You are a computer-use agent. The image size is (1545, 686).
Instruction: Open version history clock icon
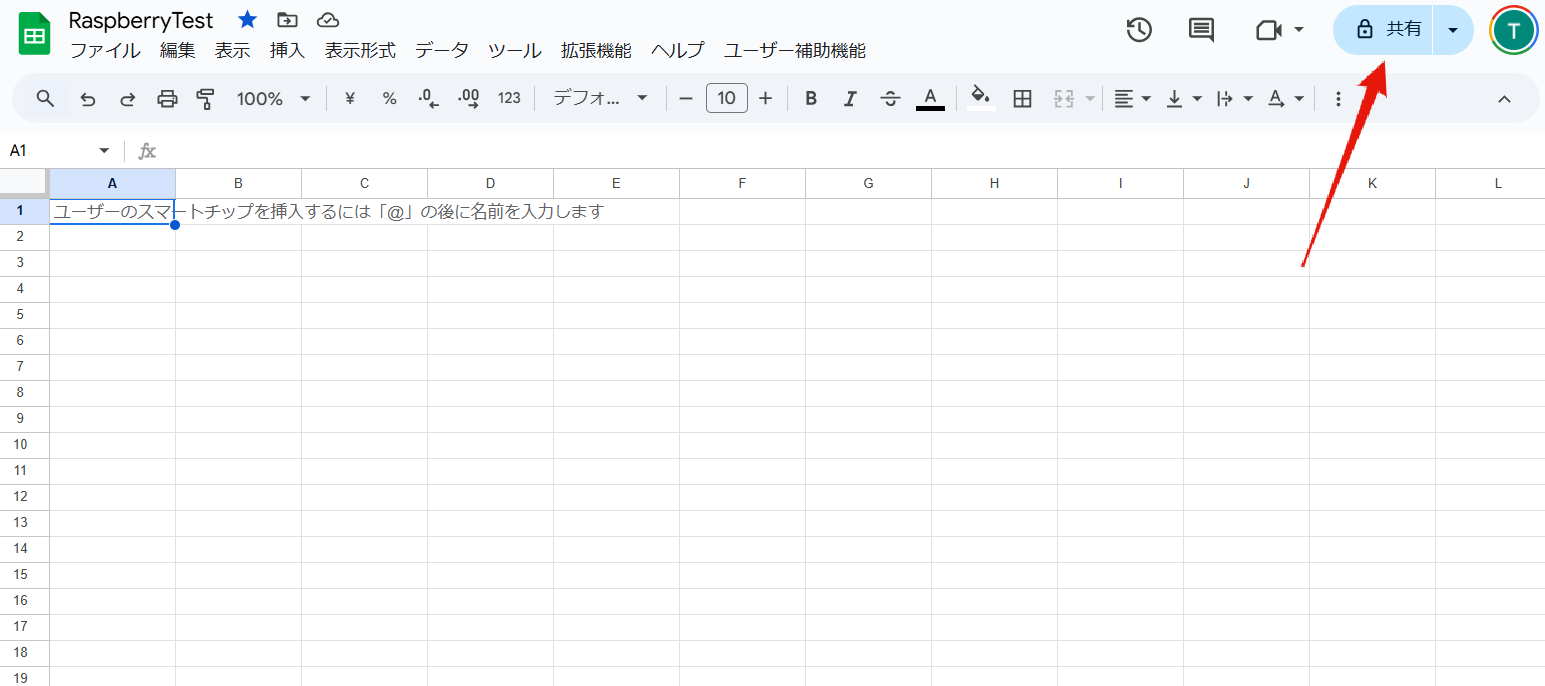pos(1139,30)
